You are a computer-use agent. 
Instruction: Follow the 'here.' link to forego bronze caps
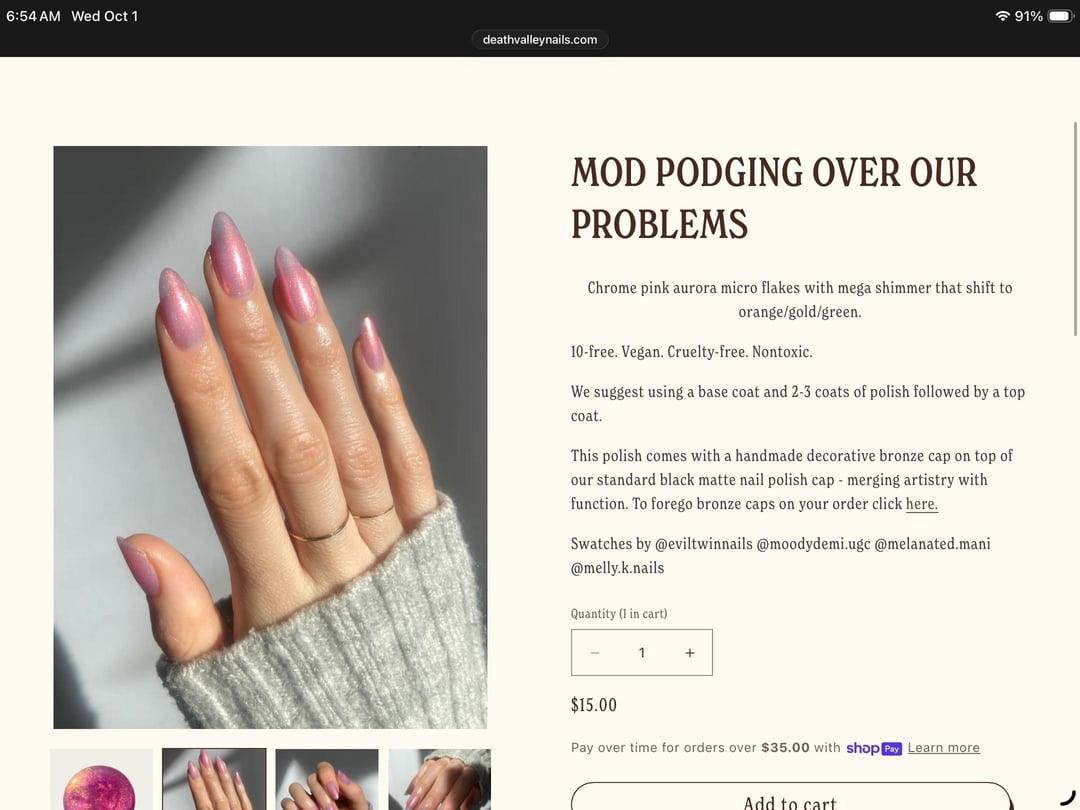(922, 504)
